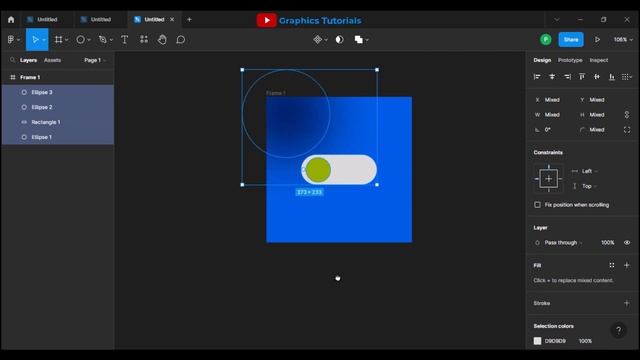Click Align vertical centers icon
Screen dimensions: 640x360
[x=597, y=77]
